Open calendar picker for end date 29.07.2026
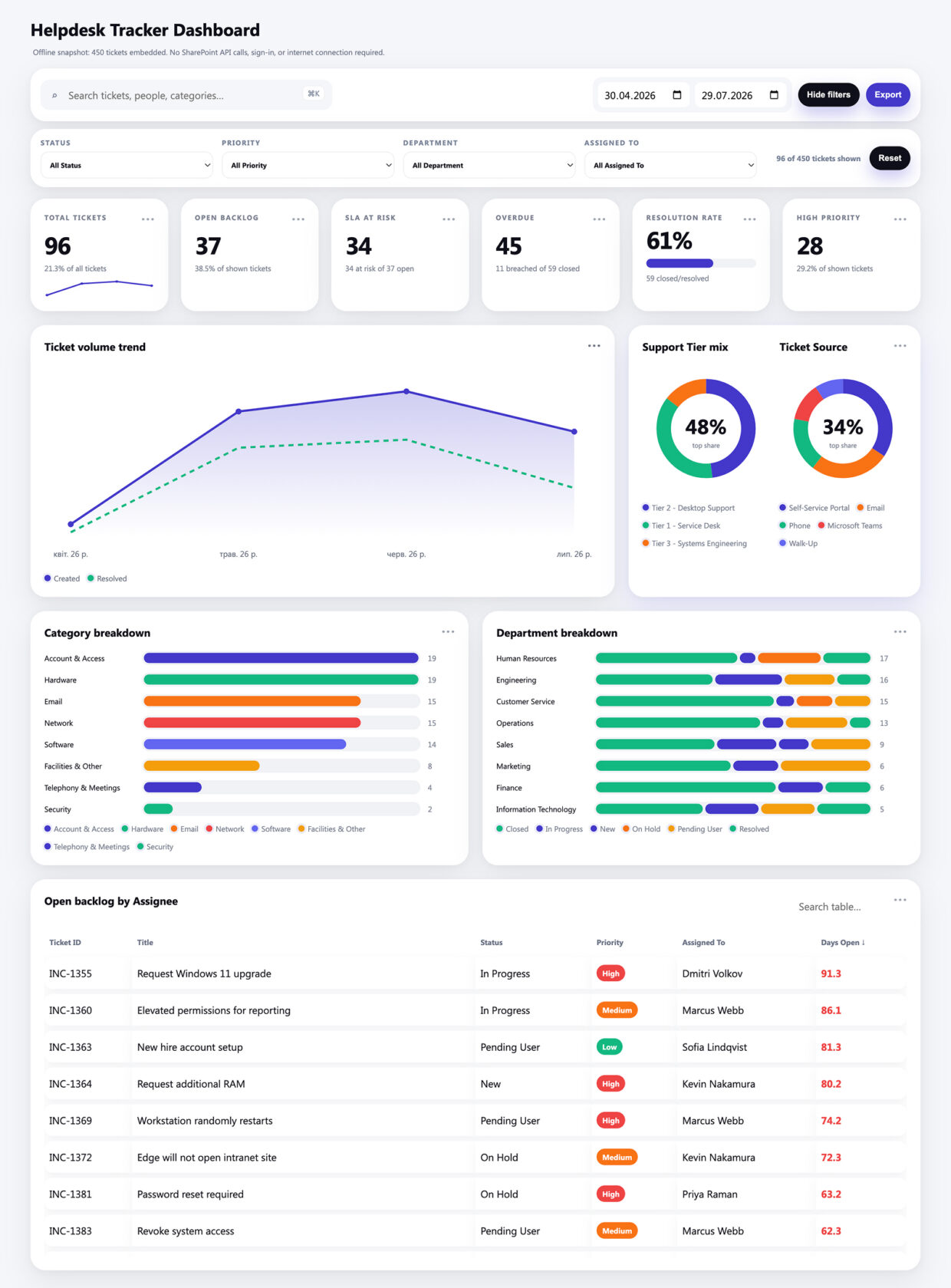 pyautogui.click(x=774, y=95)
